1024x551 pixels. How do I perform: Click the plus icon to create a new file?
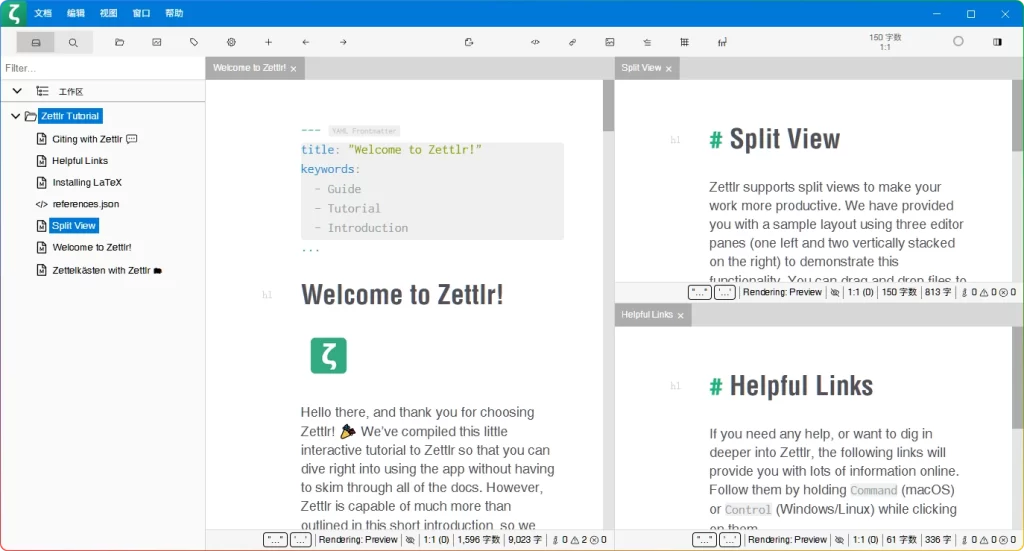[x=268, y=42]
